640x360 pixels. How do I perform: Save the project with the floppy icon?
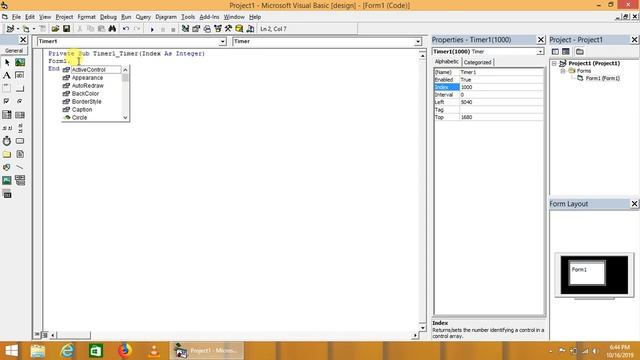[x=66, y=29]
